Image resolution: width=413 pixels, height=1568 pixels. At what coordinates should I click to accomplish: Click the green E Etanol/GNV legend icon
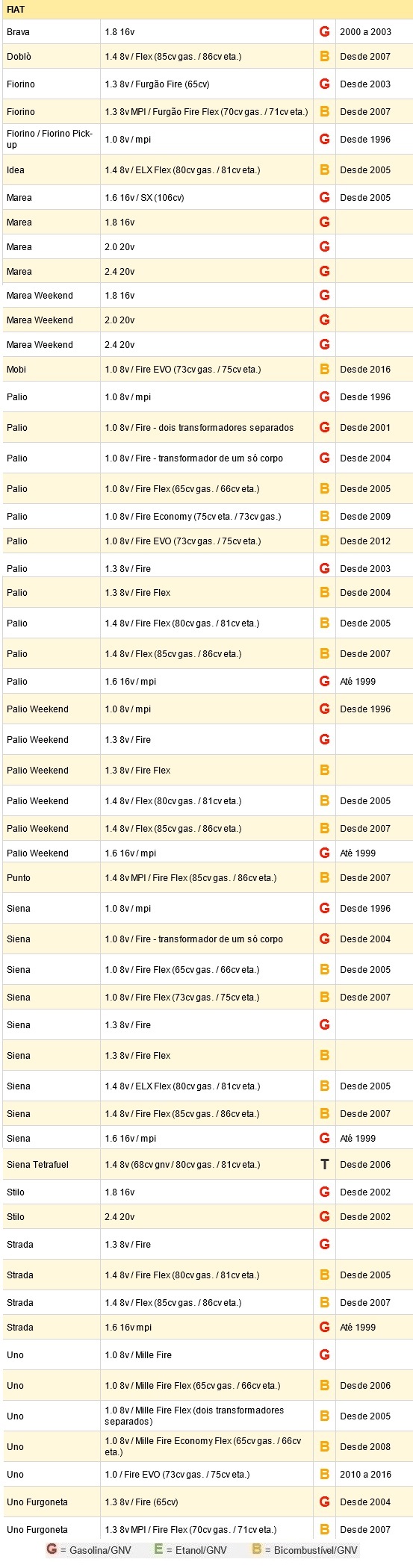(158, 1549)
